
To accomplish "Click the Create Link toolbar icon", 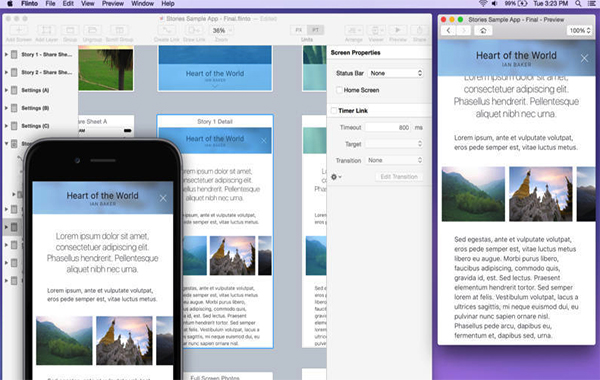I will point(166,30).
